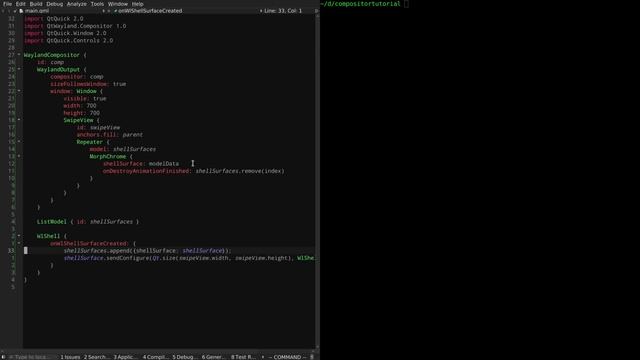Open the 2 Search Results pane

97,357
